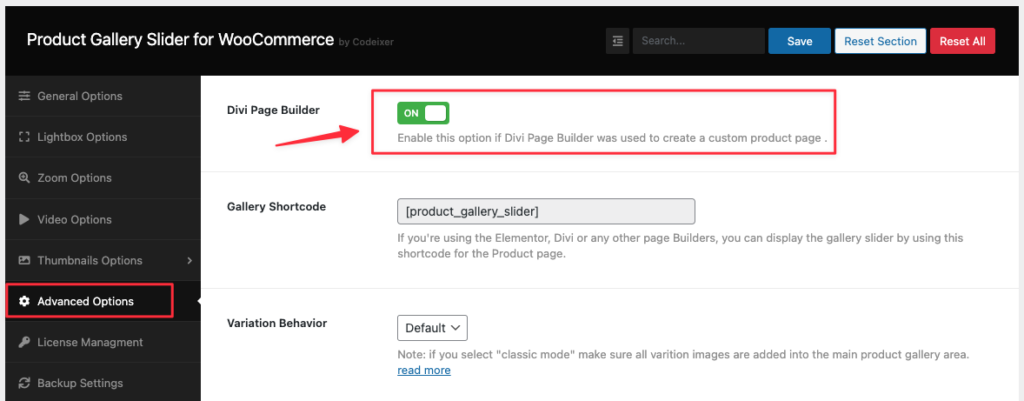Click the 'by Codeixer' text
Viewport: 1024px width, 401px height.
pyautogui.click(x=366, y=42)
